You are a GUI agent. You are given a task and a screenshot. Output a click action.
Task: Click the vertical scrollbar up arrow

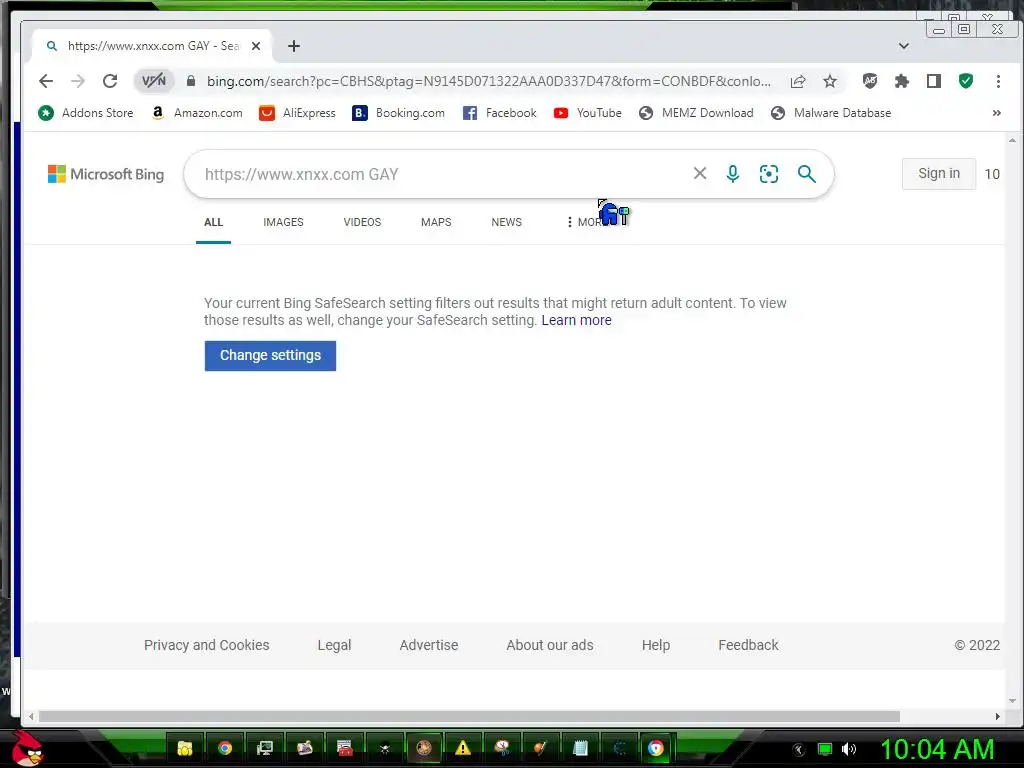1012,140
